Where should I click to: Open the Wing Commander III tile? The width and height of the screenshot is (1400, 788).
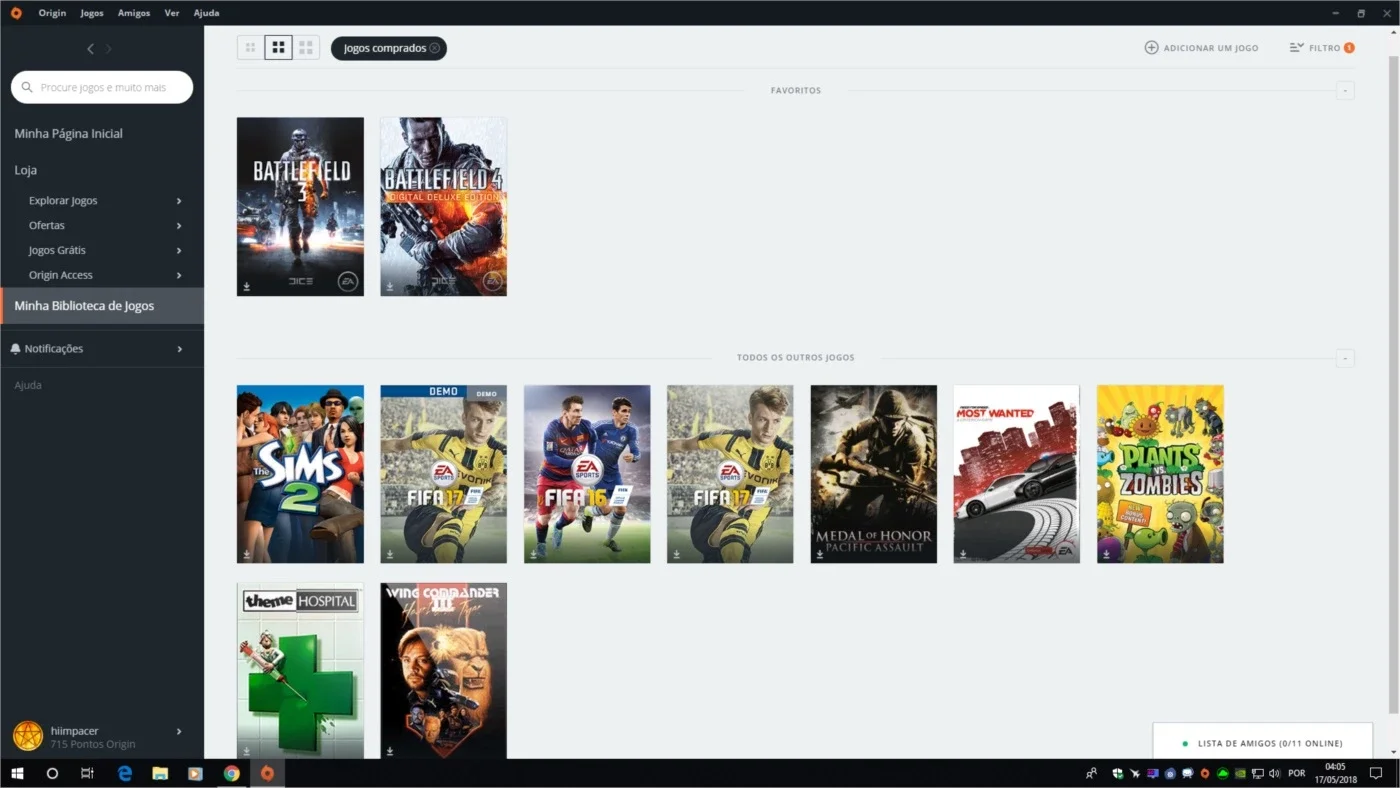(443, 671)
